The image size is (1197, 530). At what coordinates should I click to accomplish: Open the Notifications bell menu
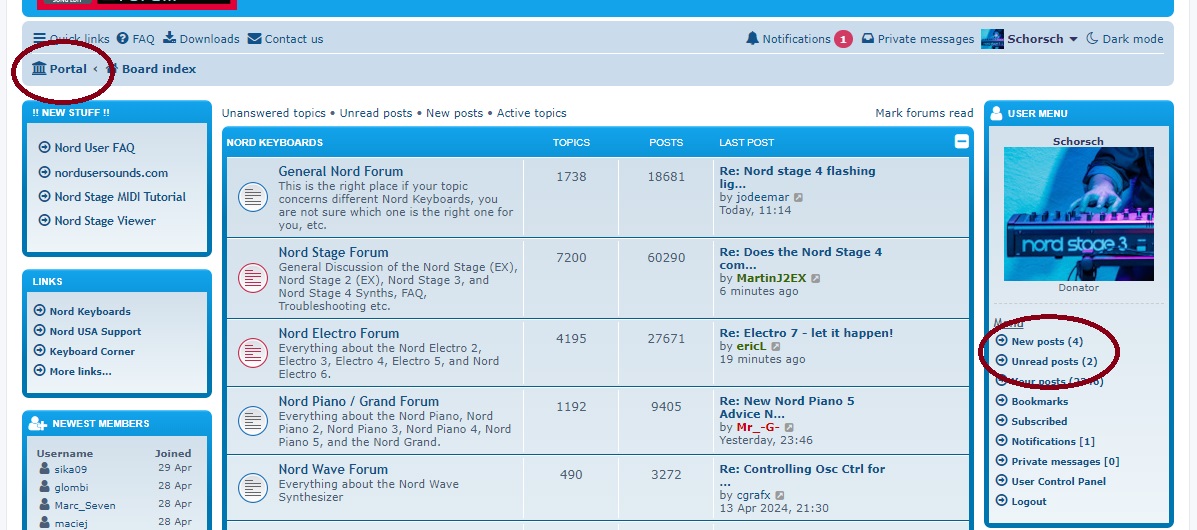(x=789, y=39)
